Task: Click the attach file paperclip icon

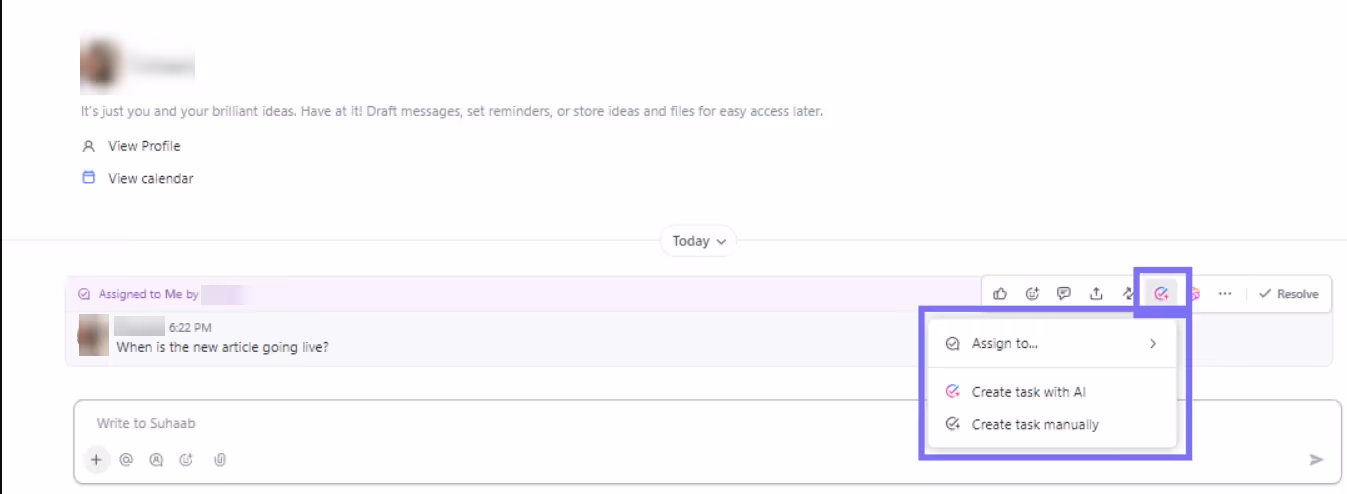Action: point(220,460)
